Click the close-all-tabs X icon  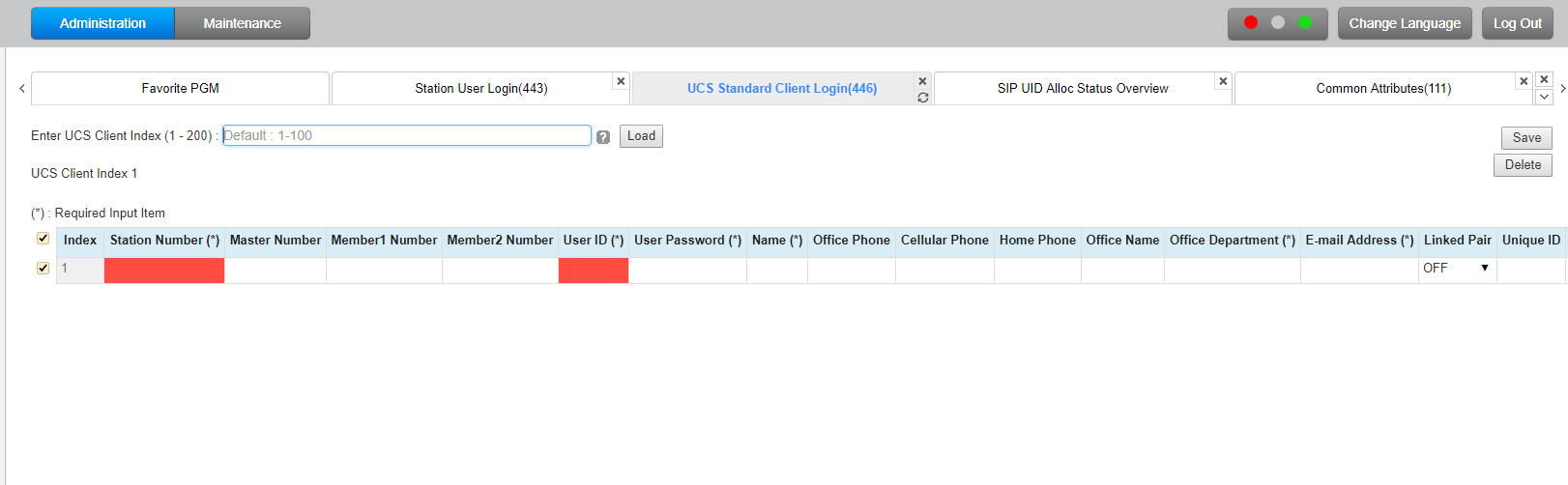1544,79
